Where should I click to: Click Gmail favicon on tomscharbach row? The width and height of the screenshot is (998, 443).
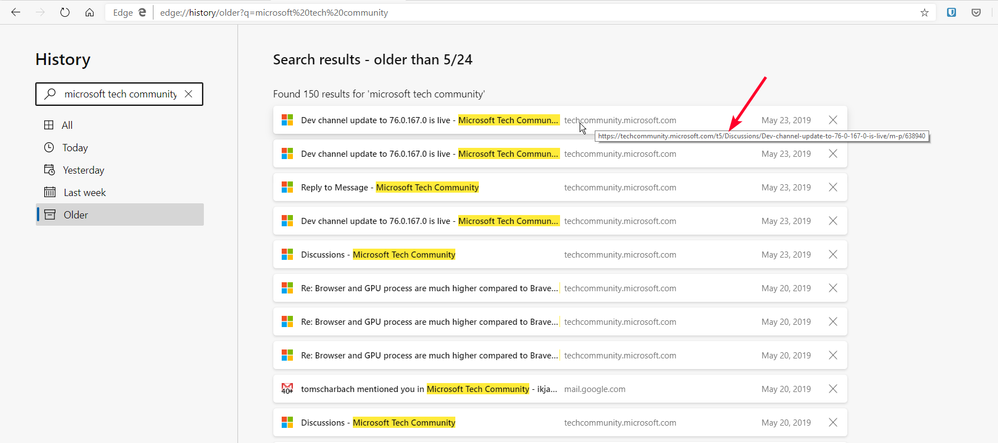287,388
